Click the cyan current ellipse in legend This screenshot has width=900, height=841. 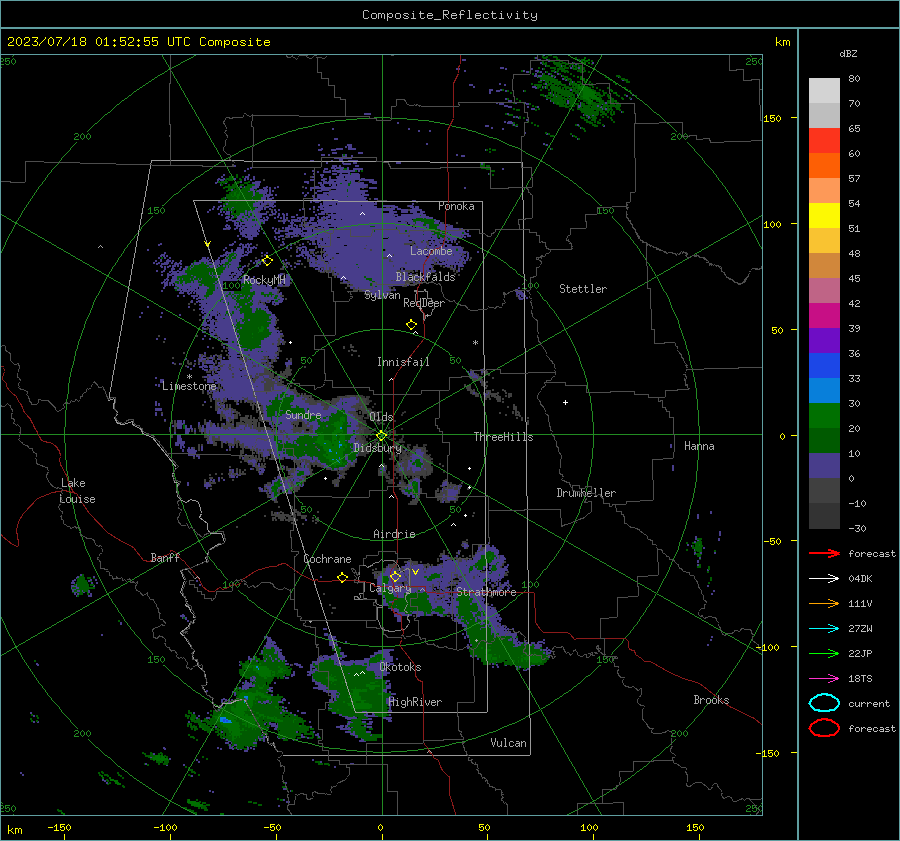click(x=824, y=703)
